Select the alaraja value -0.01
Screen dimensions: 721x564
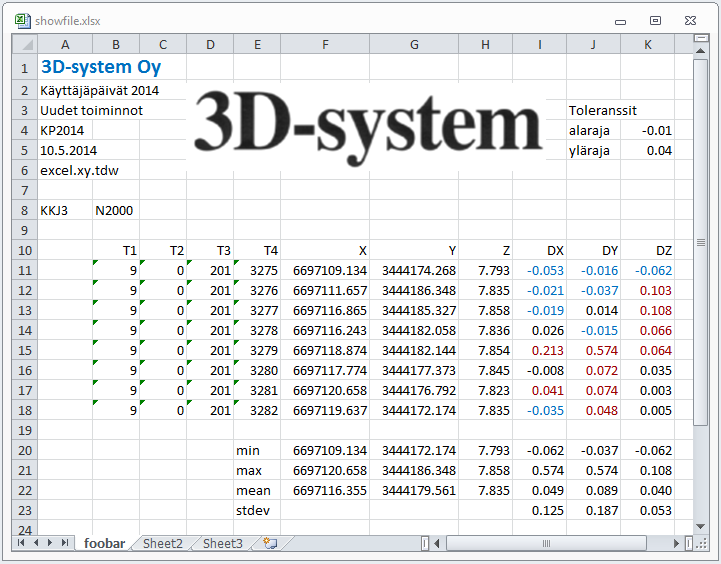click(x=647, y=131)
